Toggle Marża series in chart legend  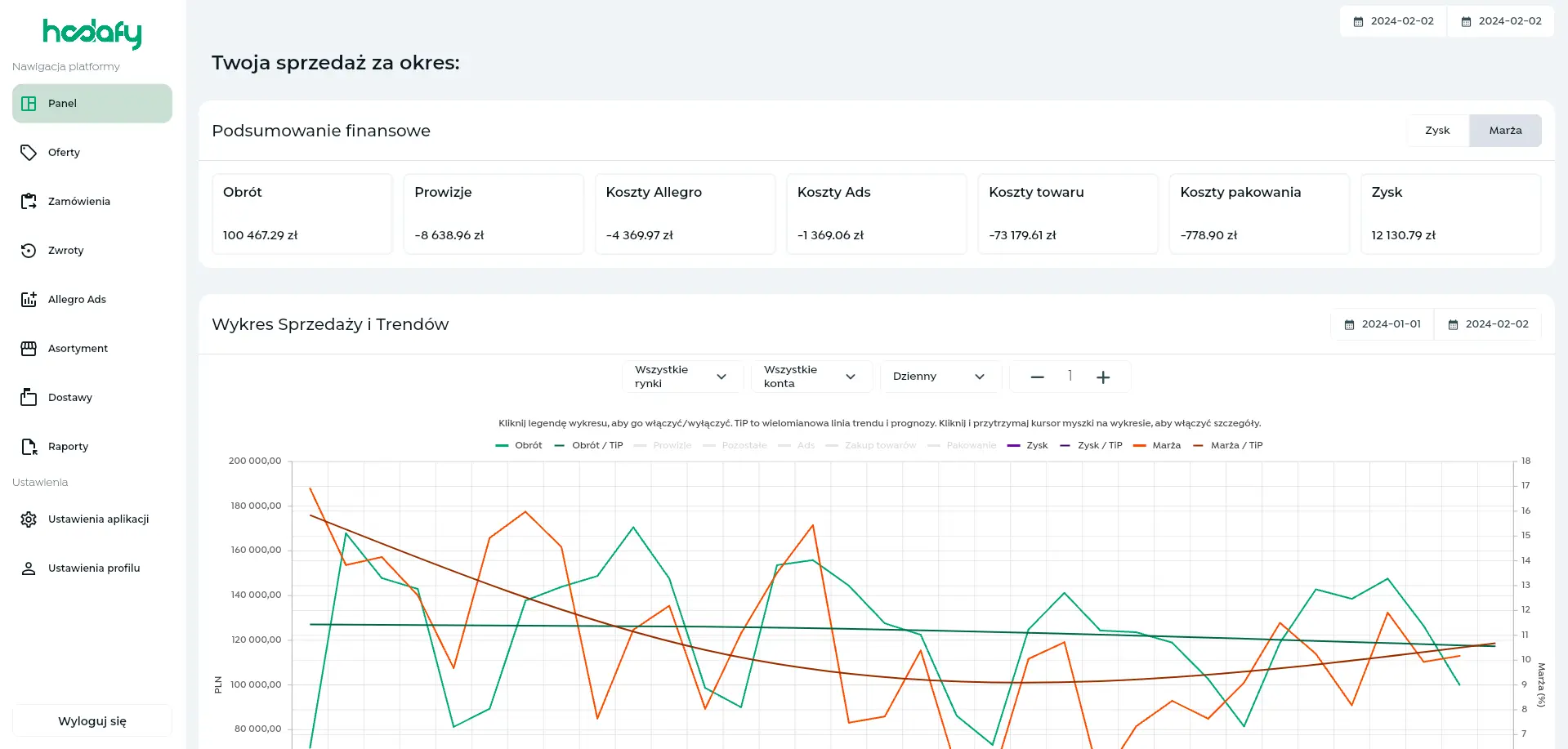click(1157, 445)
